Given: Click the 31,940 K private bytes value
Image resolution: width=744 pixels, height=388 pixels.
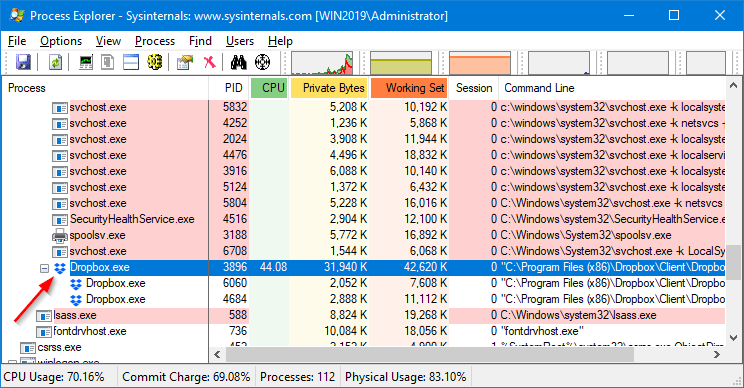Looking at the screenshot, I should (345, 268).
